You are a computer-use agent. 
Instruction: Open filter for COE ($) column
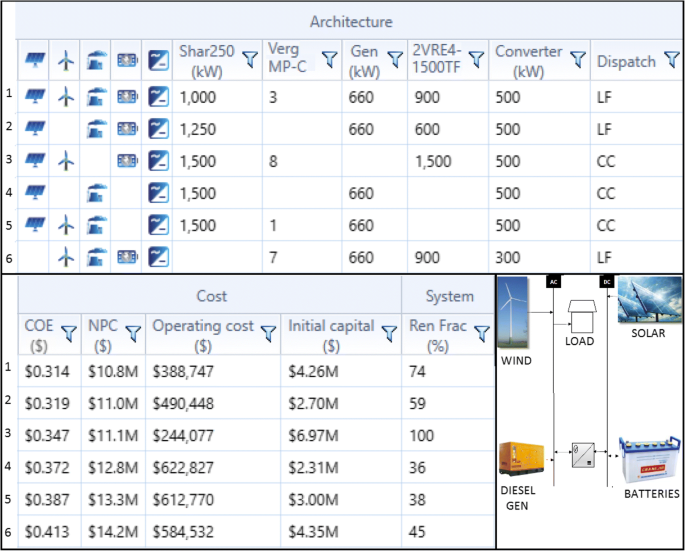(68, 334)
